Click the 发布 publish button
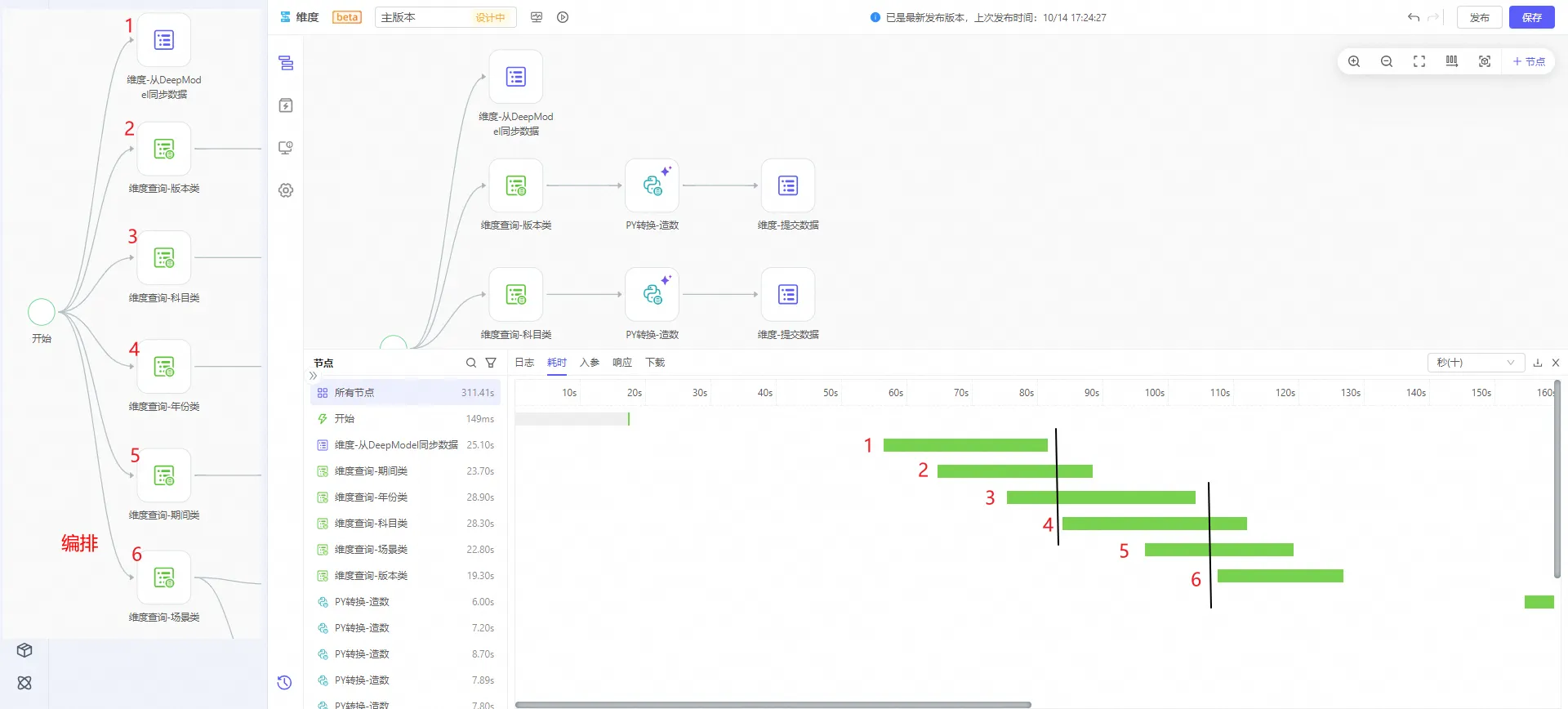 click(1479, 17)
